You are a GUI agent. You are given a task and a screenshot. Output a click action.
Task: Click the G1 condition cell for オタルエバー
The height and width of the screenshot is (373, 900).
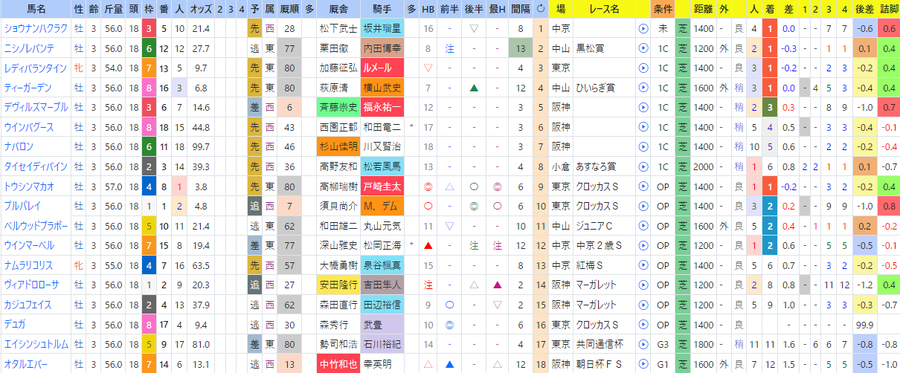(x=662, y=365)
